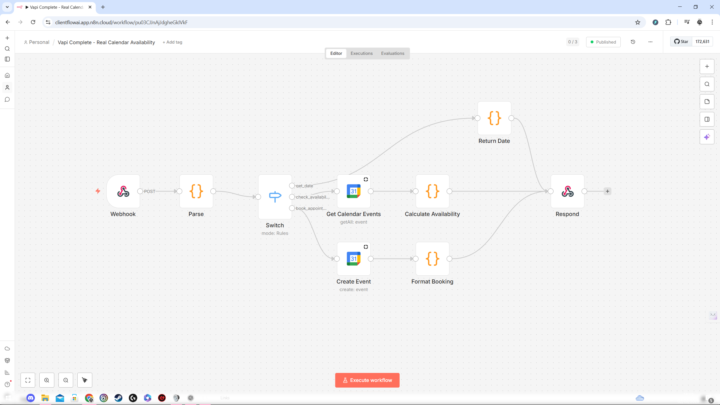Click the Published status button
The height and width of the screenshot is (405, 720).
click(x=603, y=42)
